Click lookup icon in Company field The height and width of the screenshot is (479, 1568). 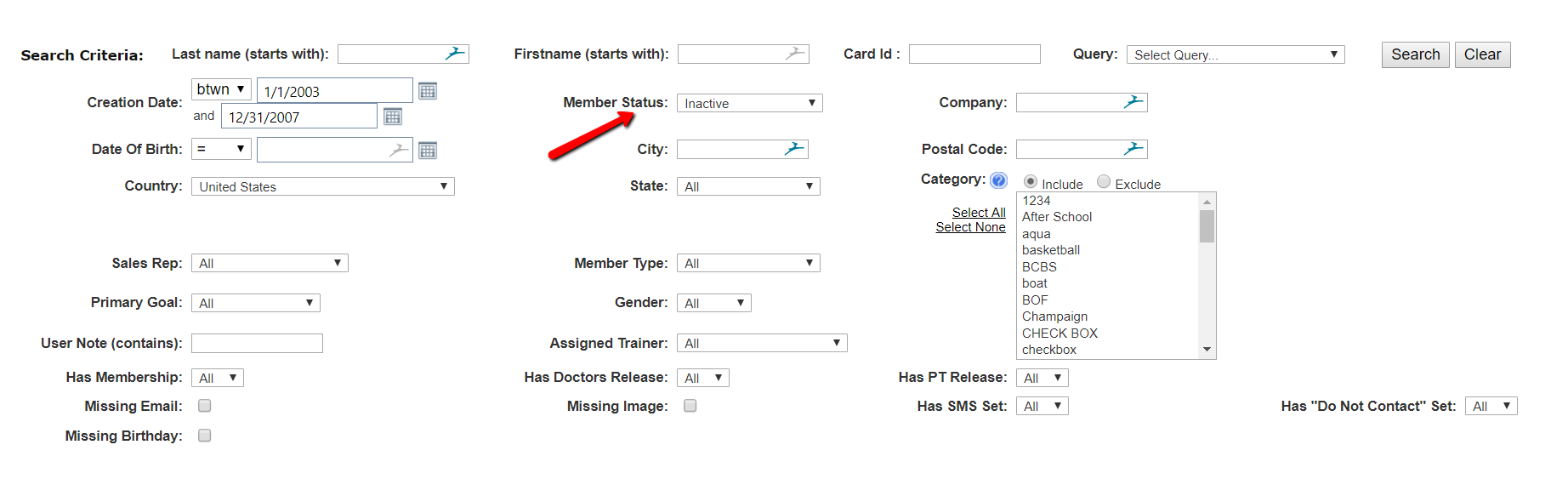click(1133, 102)
